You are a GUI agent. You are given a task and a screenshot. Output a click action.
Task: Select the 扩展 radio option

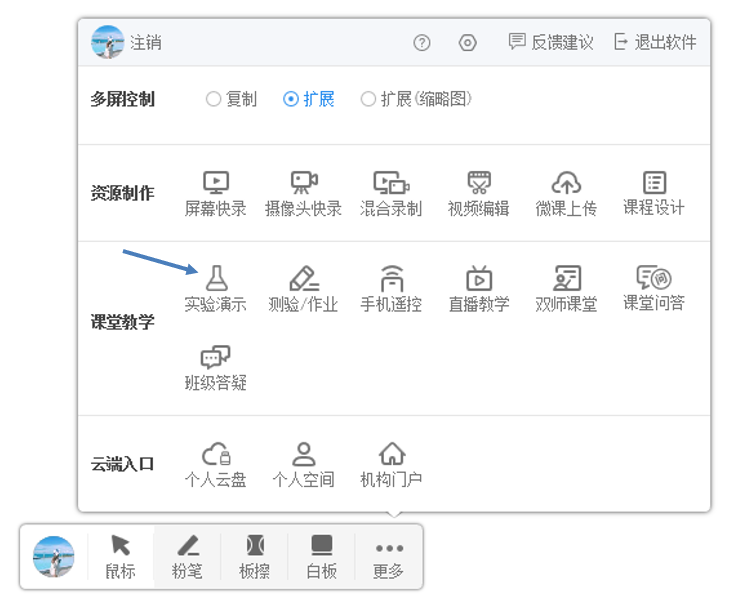(291, 99)
